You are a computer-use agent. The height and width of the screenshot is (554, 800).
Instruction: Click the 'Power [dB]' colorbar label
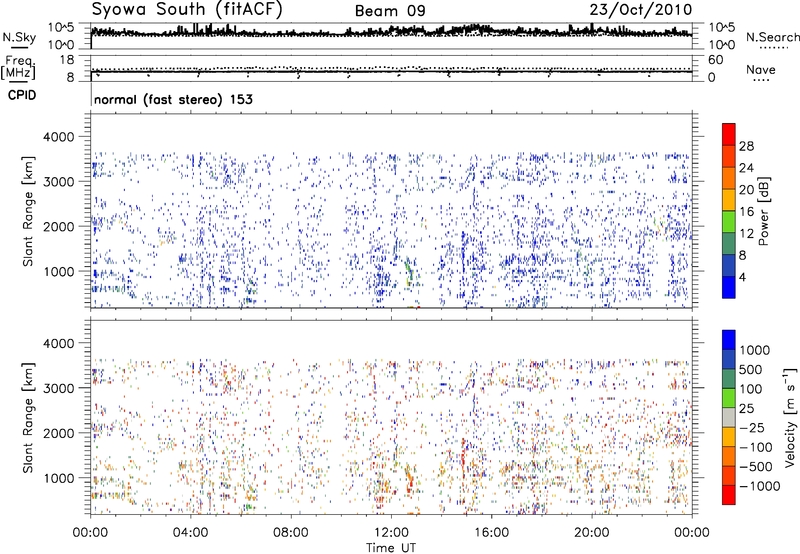point(763,211)
